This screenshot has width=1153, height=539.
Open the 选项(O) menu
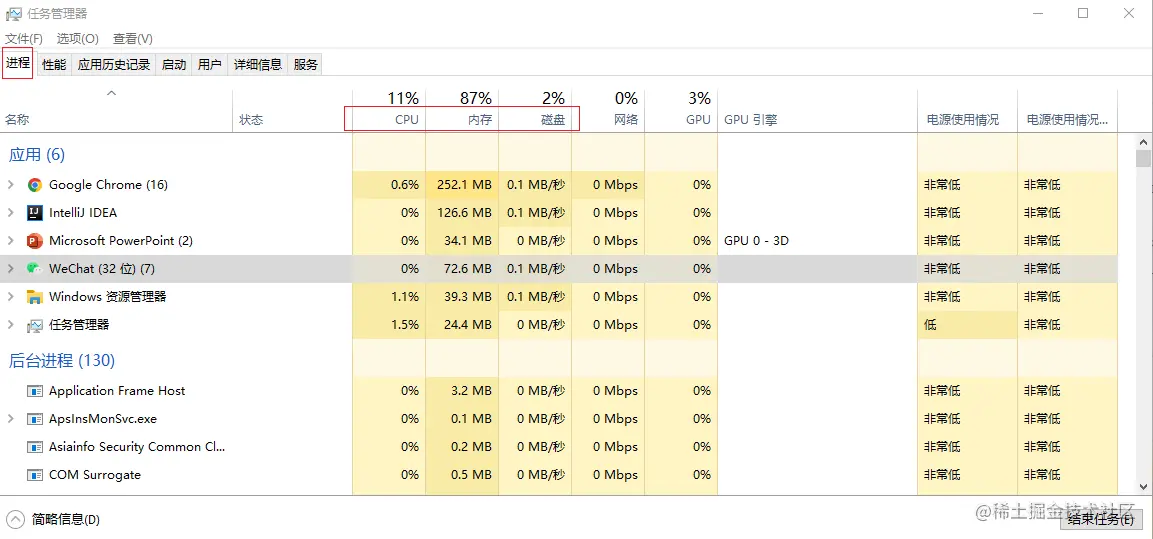tap(78, 38)
